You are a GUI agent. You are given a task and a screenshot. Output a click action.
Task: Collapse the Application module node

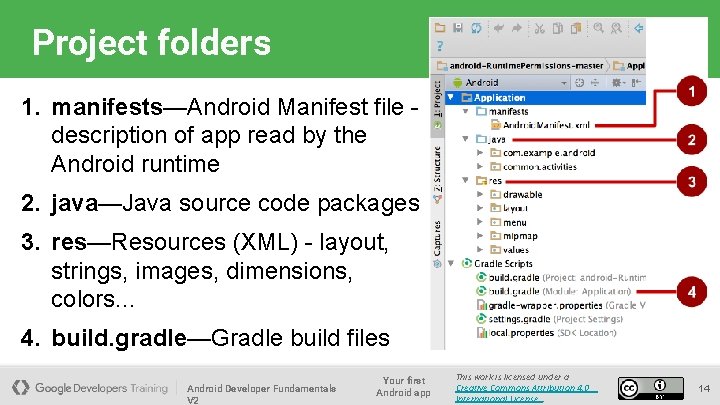coord(451,97)
